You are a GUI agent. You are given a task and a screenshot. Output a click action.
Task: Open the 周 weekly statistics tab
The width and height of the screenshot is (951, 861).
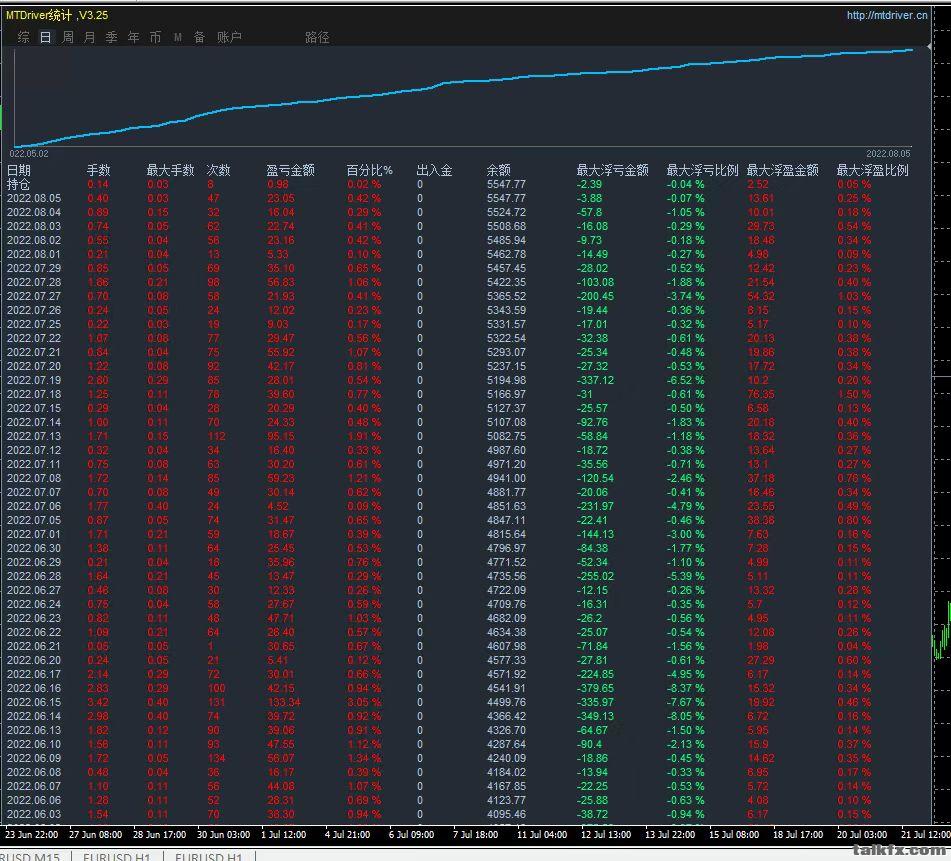(x=68, y=38)
